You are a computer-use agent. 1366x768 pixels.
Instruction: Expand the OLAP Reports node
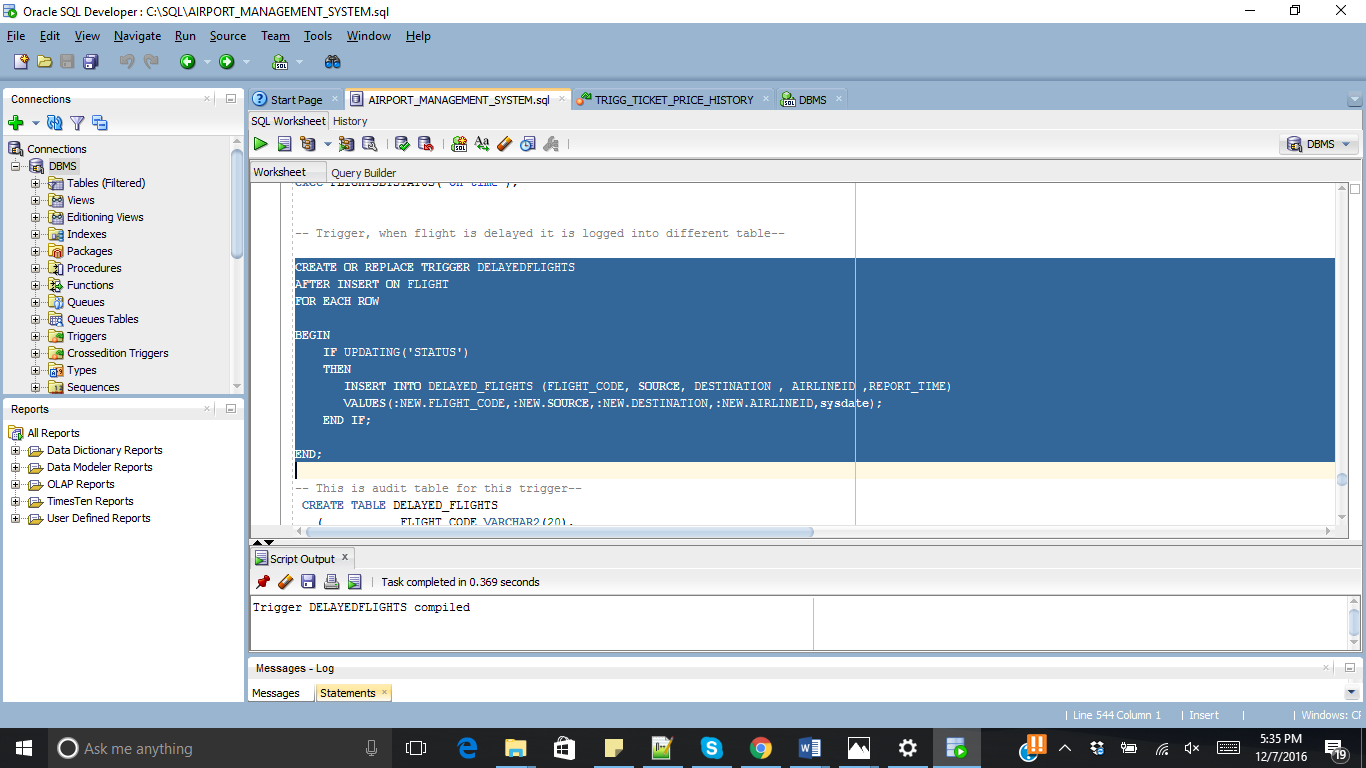click(16, 484)
